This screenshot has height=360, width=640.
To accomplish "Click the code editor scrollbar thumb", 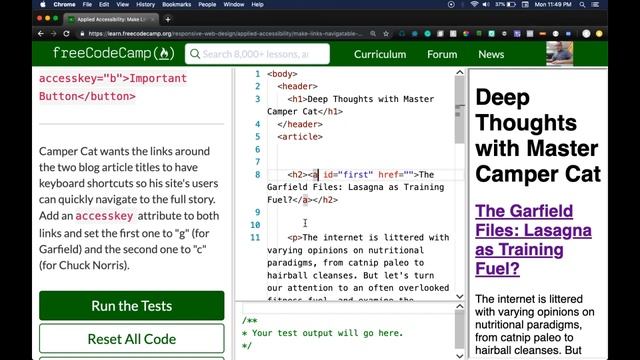I will 460,110.
